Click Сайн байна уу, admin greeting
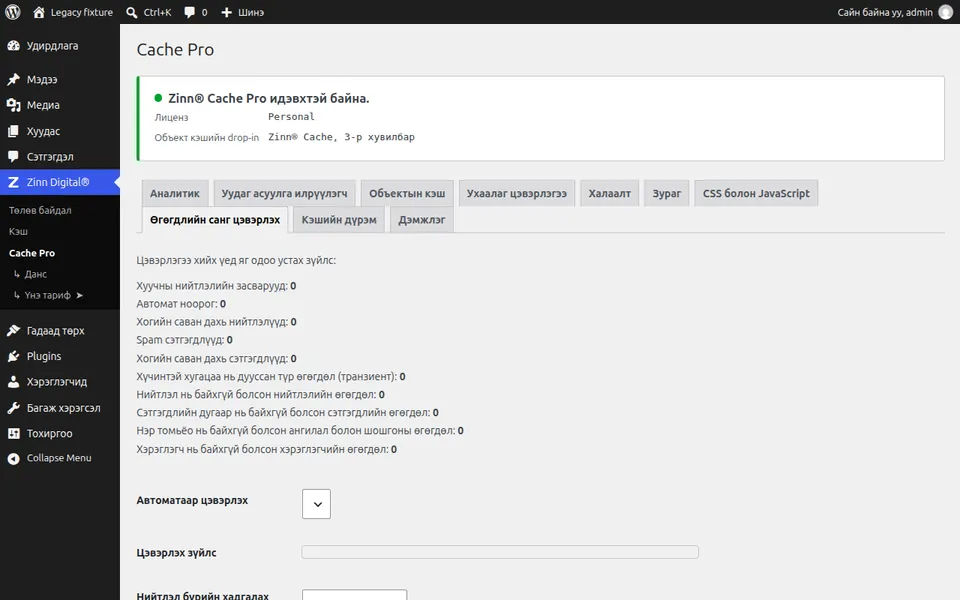Image resolution: width=960 pixels, height=600 pixels. 885,12
